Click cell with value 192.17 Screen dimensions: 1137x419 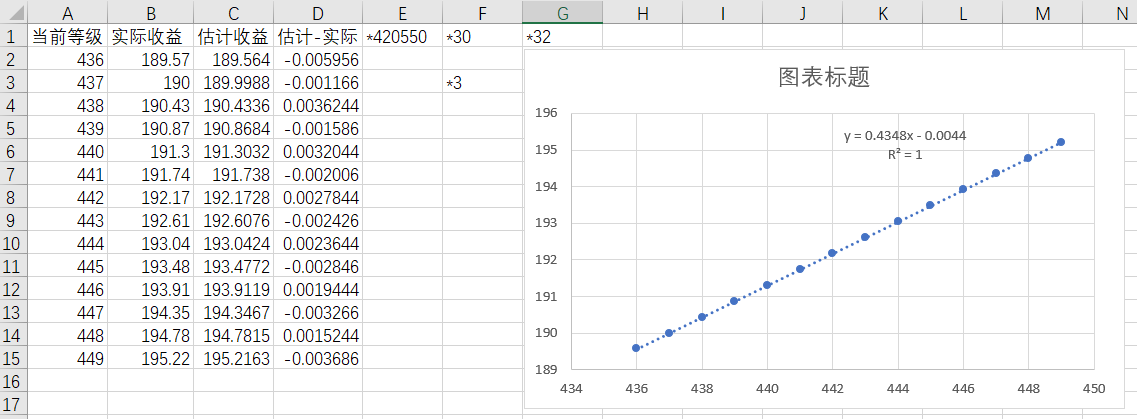[x=151, y=197]
